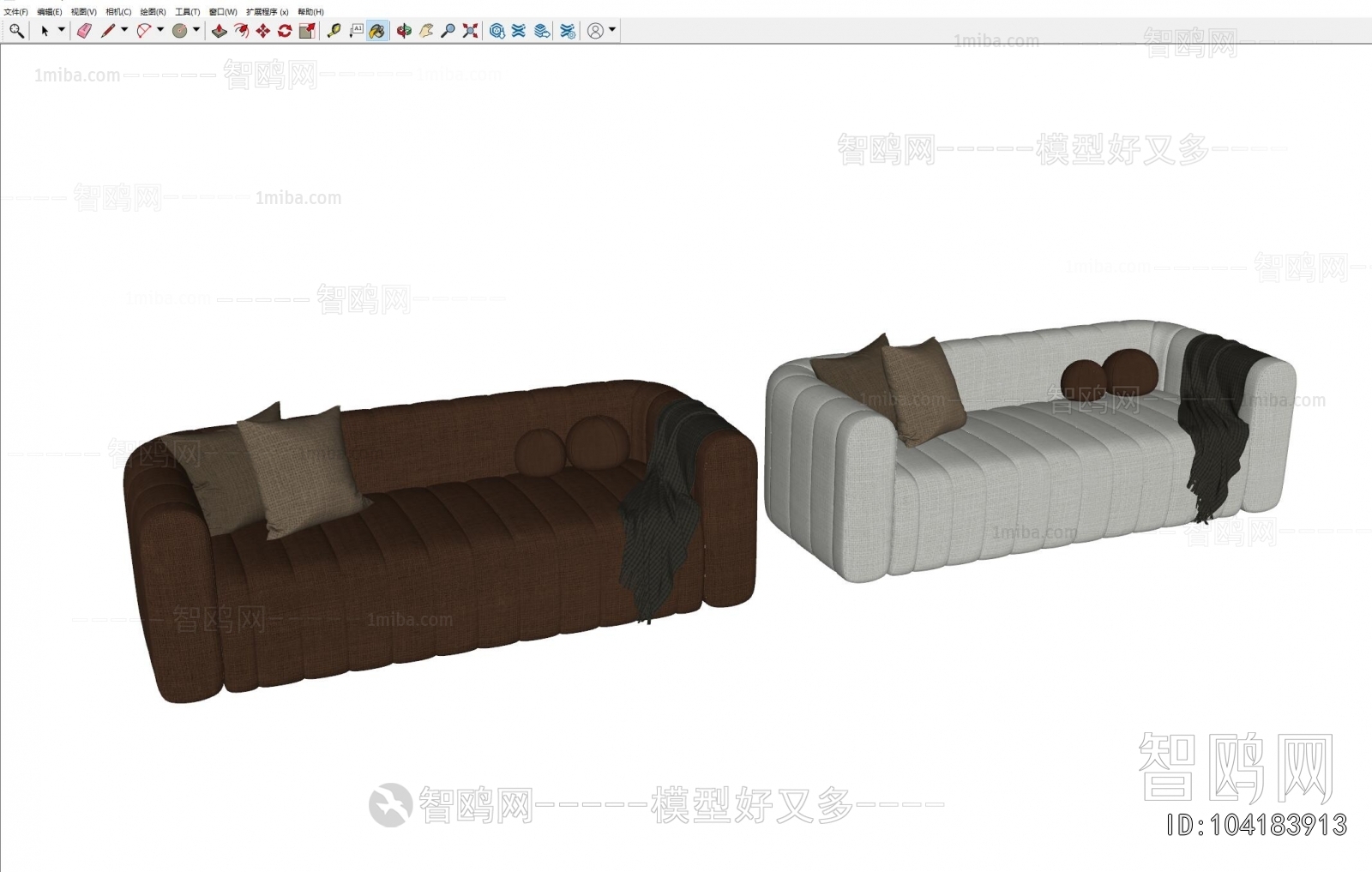The image size is (1372, 872).
Task: Select the Move tool with red arrows
Action: pos(263,31)
